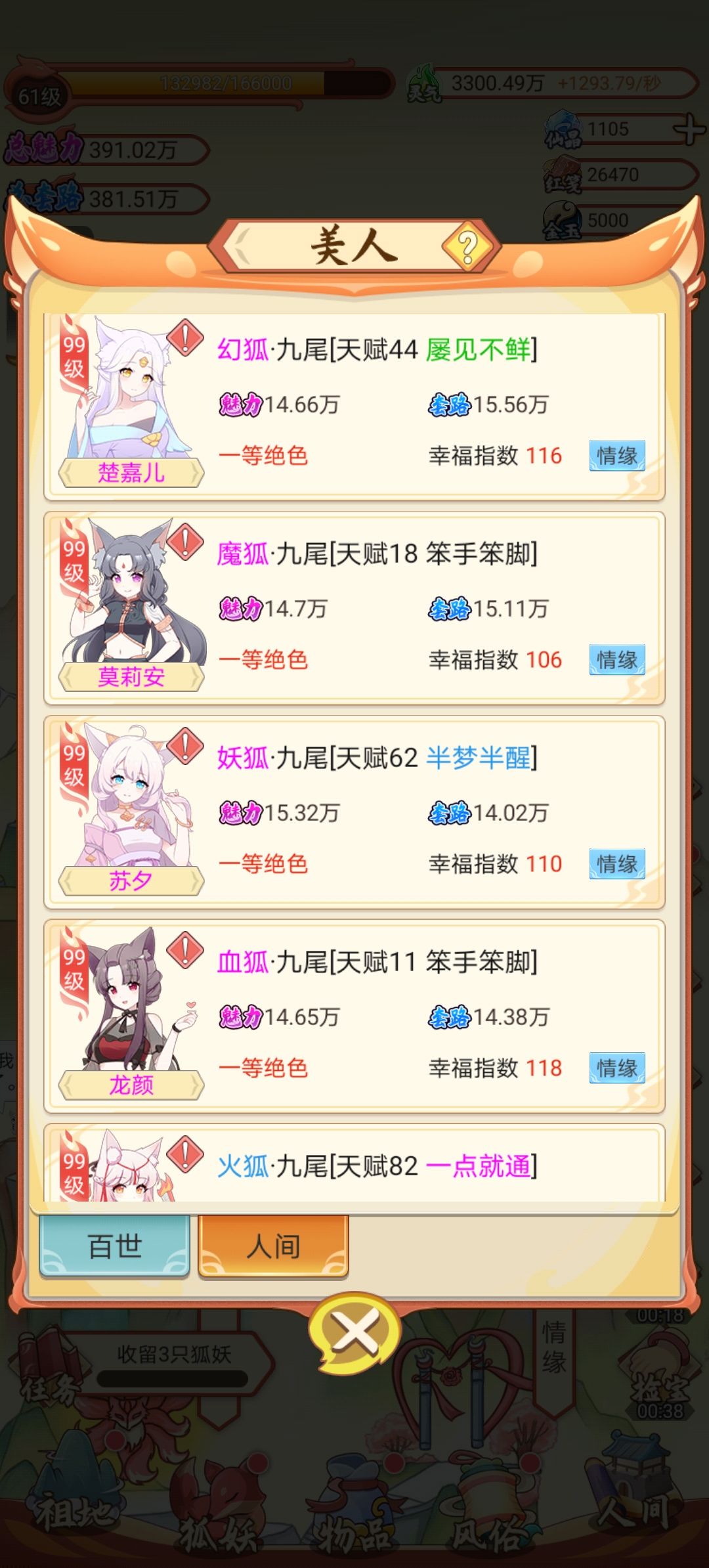Select the 楚嘉儿 character portrait
The width and height of the screenshot is (709, 1568).
click(131, 401)
